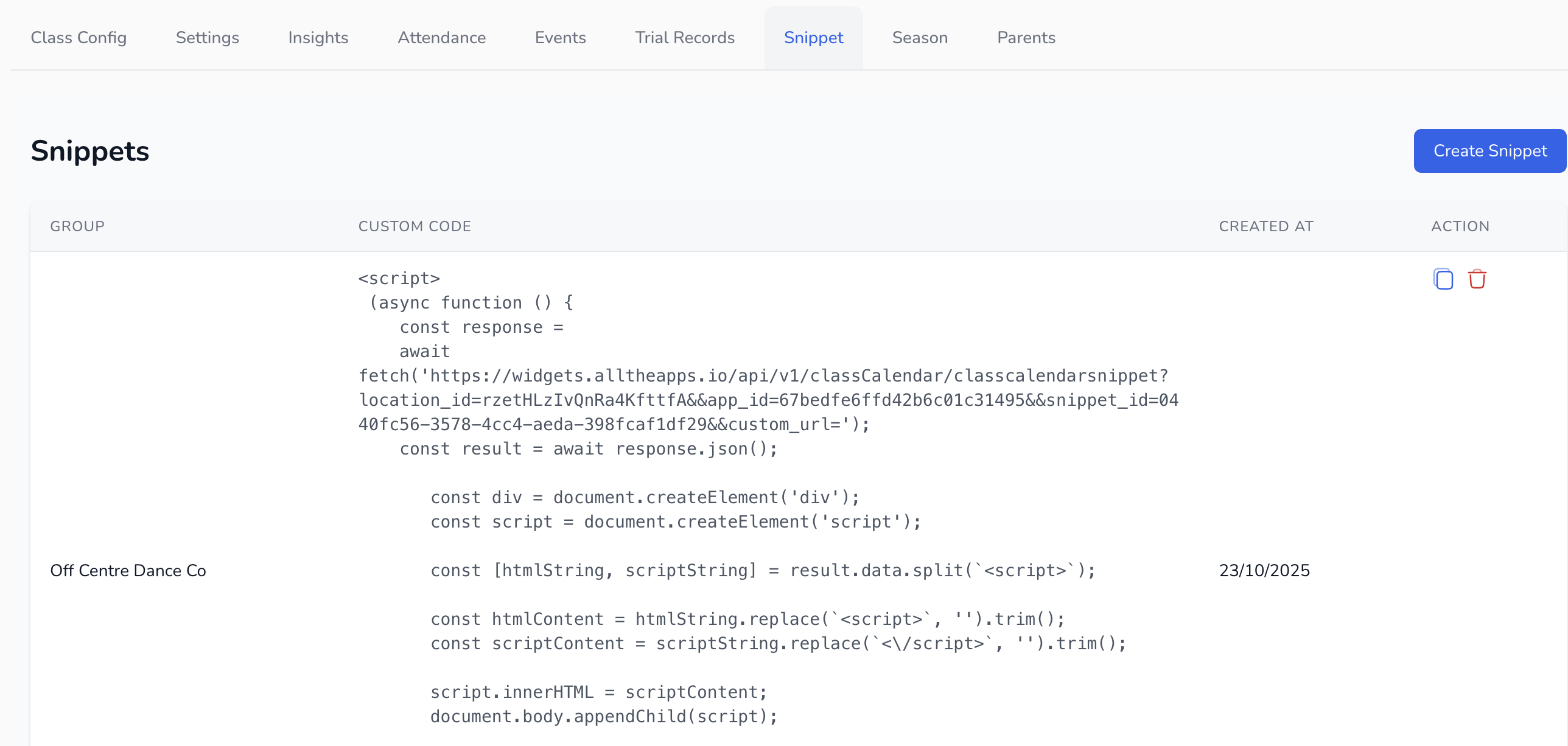This screenshot has width=1568, height=746.
Task: Click the CUSTOM CODE column header
Action: click(415, 226)
